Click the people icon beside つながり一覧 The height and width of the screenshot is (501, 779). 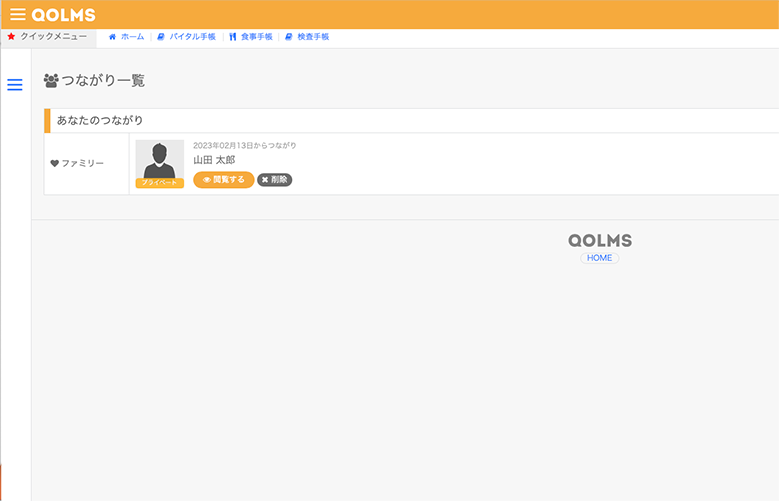[x=51, y=80]
